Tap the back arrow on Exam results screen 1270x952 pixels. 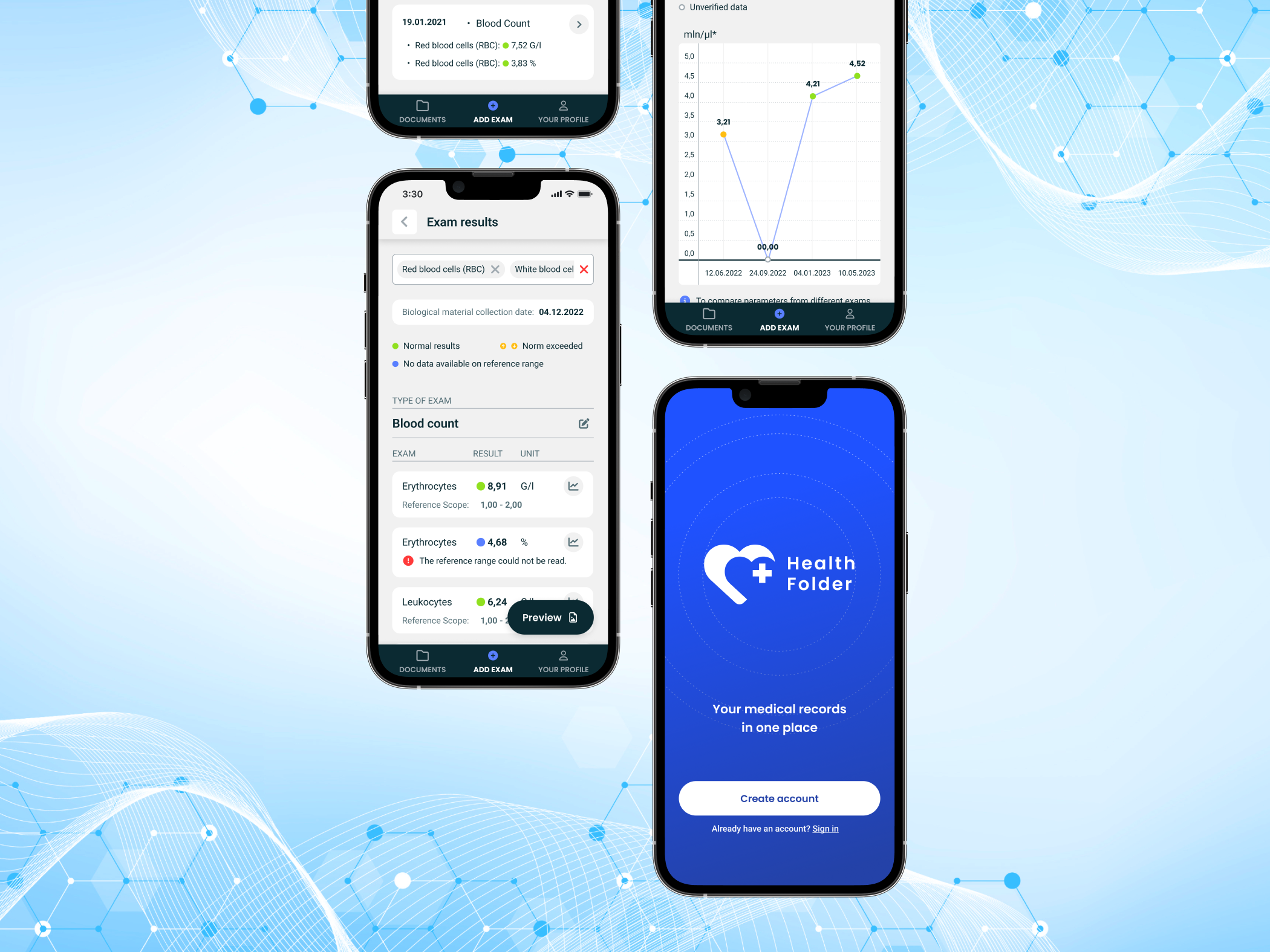click(404, 222)
